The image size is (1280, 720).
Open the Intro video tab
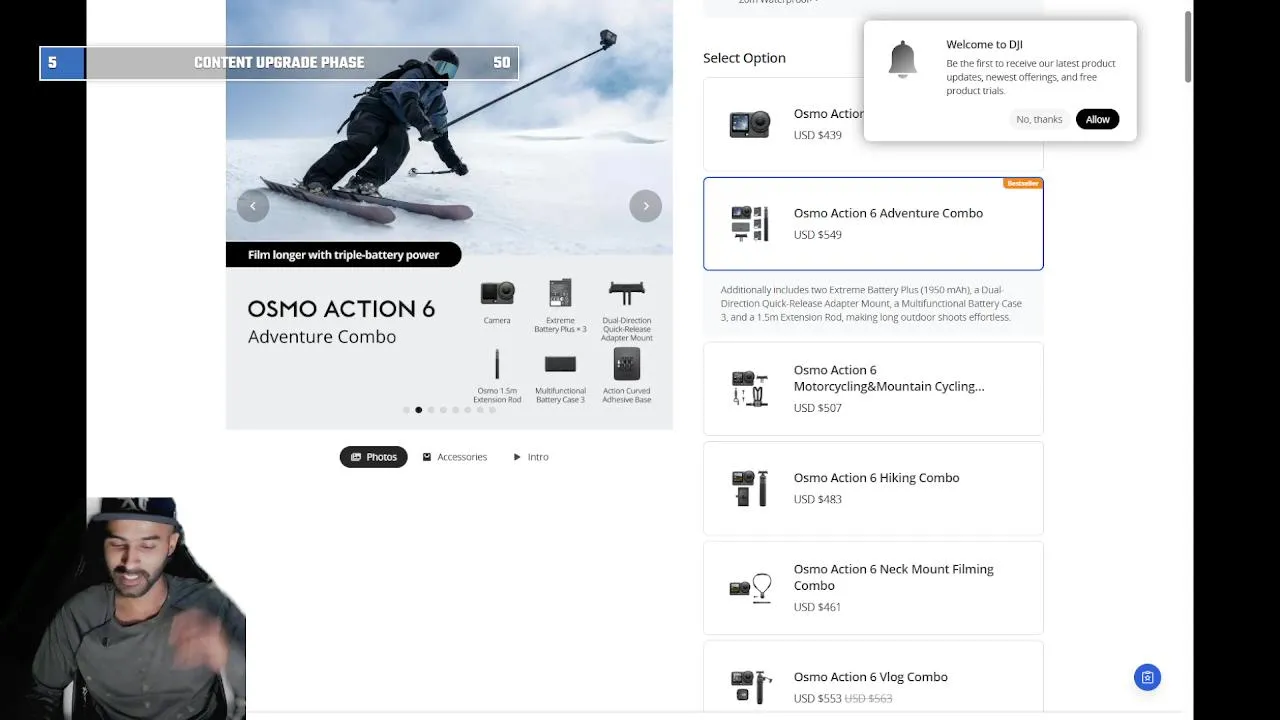point(531,457)
